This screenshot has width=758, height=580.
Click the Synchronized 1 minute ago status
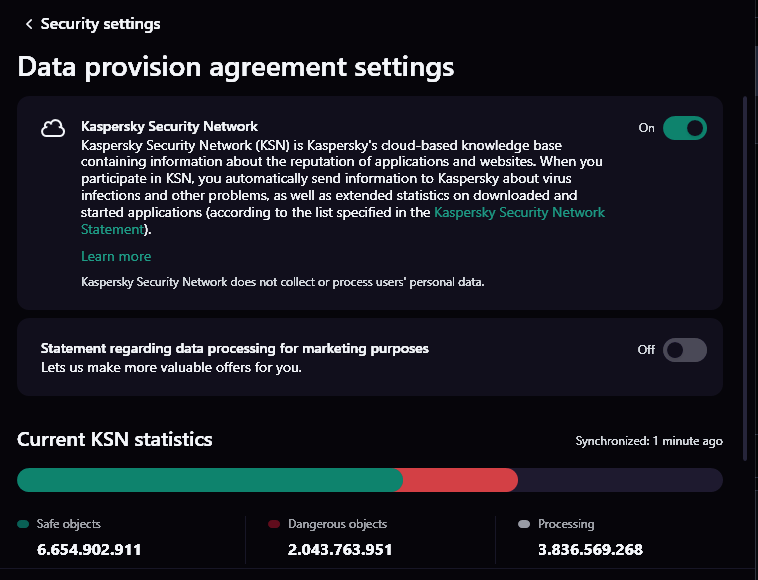pyautogui.click(x=649, y=441)
